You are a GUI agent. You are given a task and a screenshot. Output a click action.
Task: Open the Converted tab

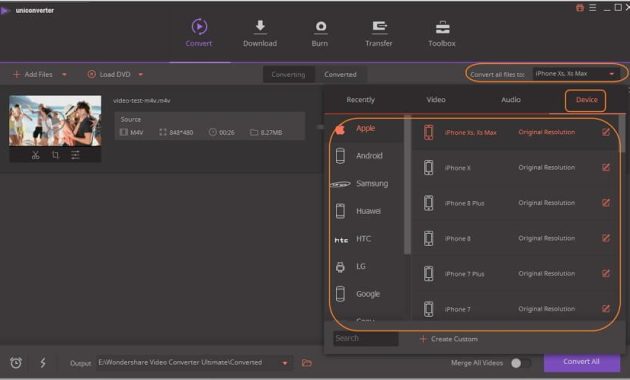(340, 75)
